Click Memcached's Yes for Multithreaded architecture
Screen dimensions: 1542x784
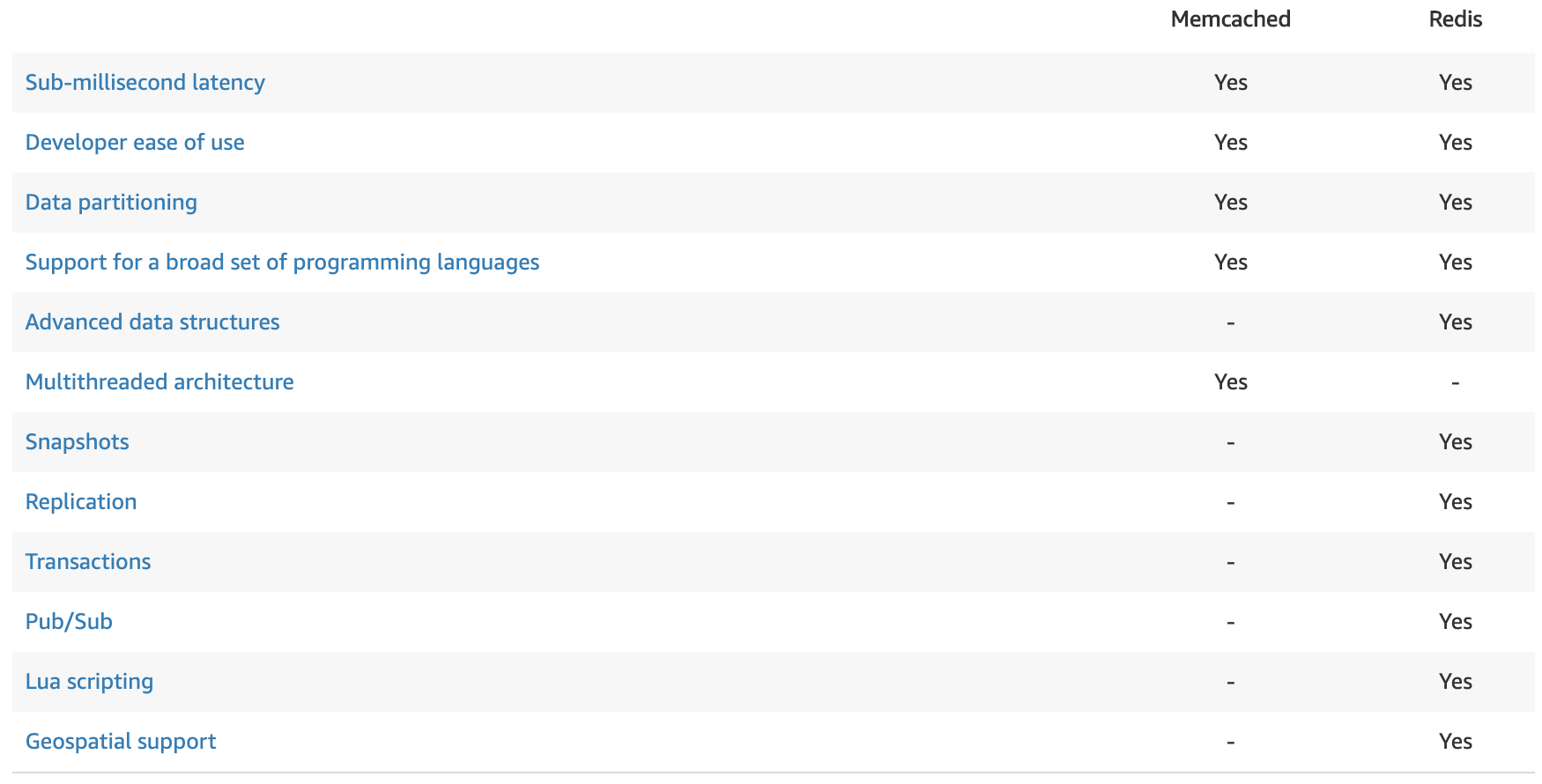click(1230, 381)
